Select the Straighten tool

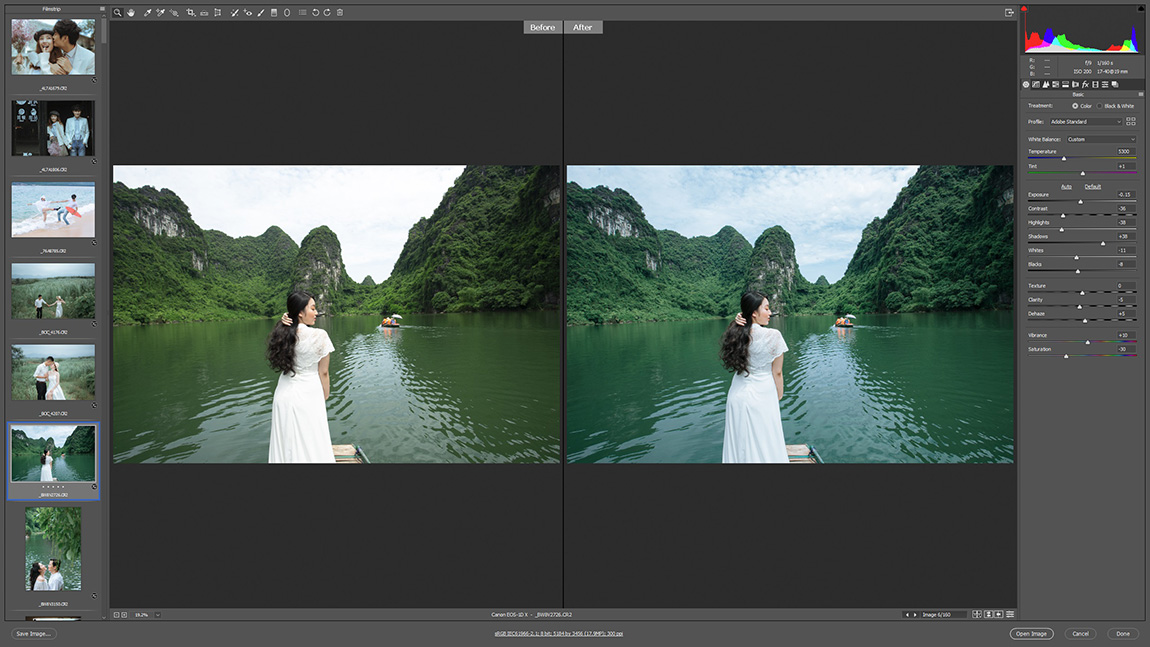pyautogui.click(x=204, y=12)
